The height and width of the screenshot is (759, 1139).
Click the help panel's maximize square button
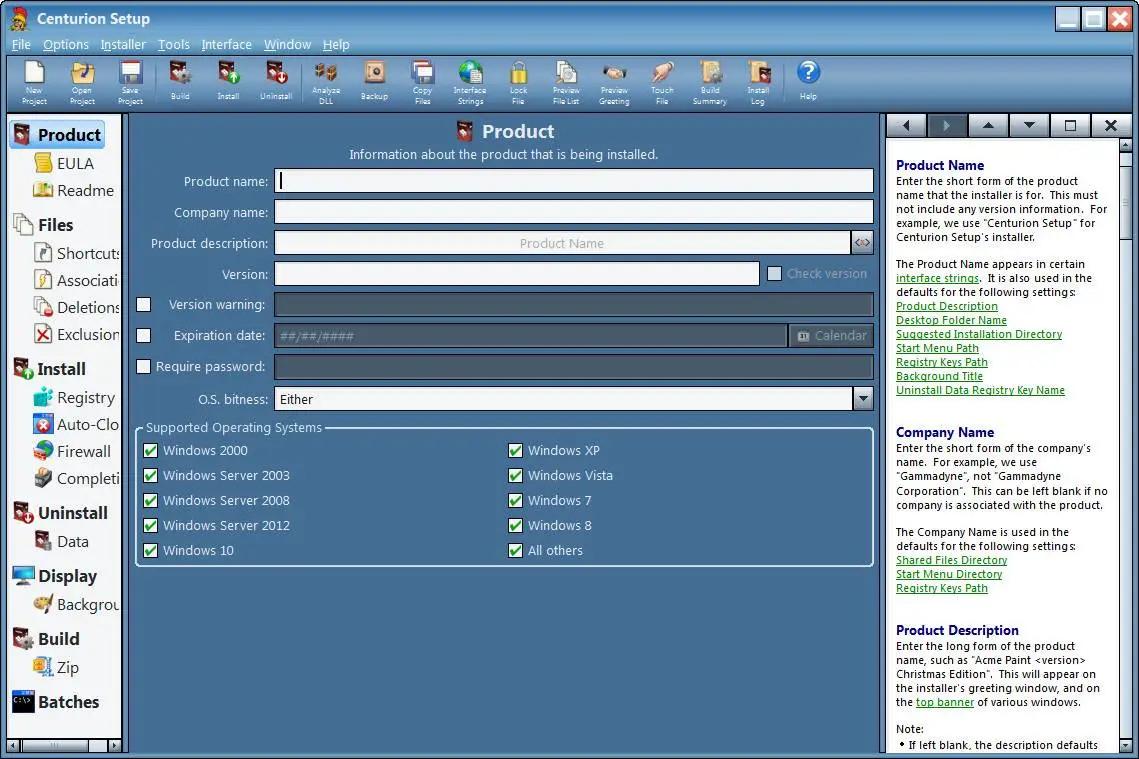(1070, 126)
